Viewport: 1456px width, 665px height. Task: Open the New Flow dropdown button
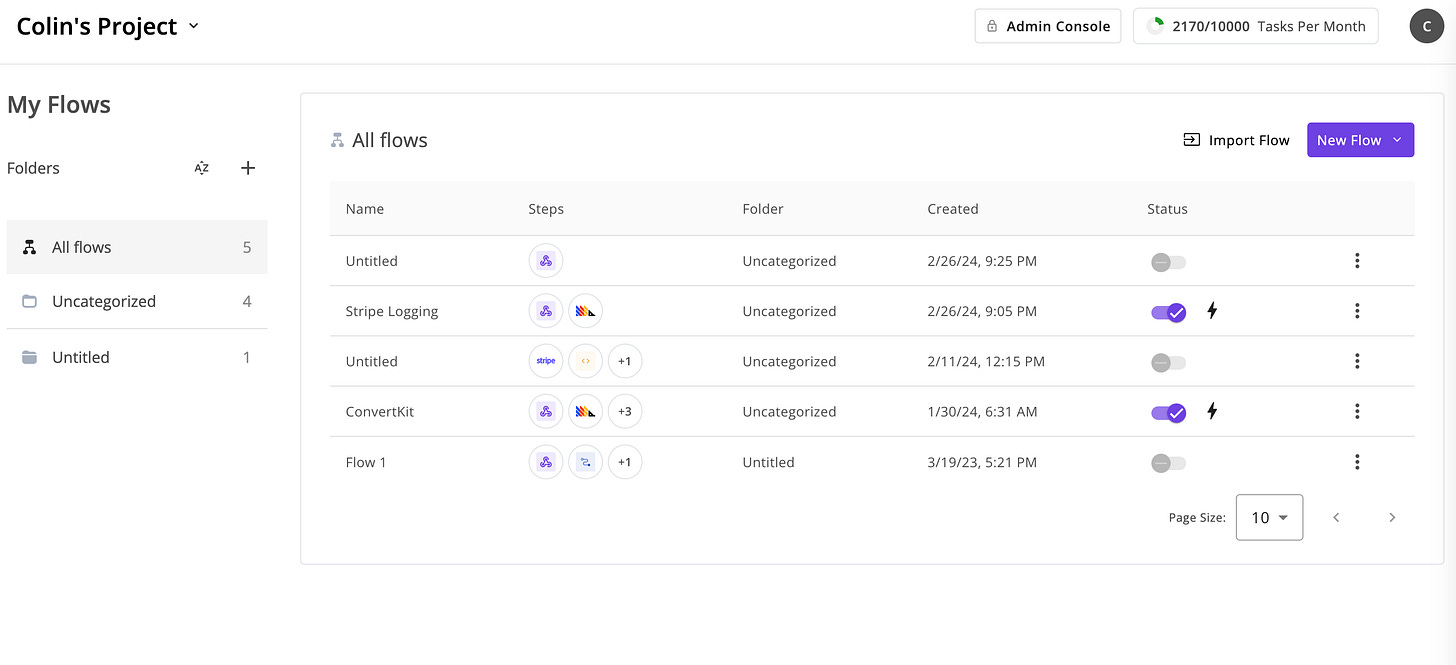tap(1360, 140)
